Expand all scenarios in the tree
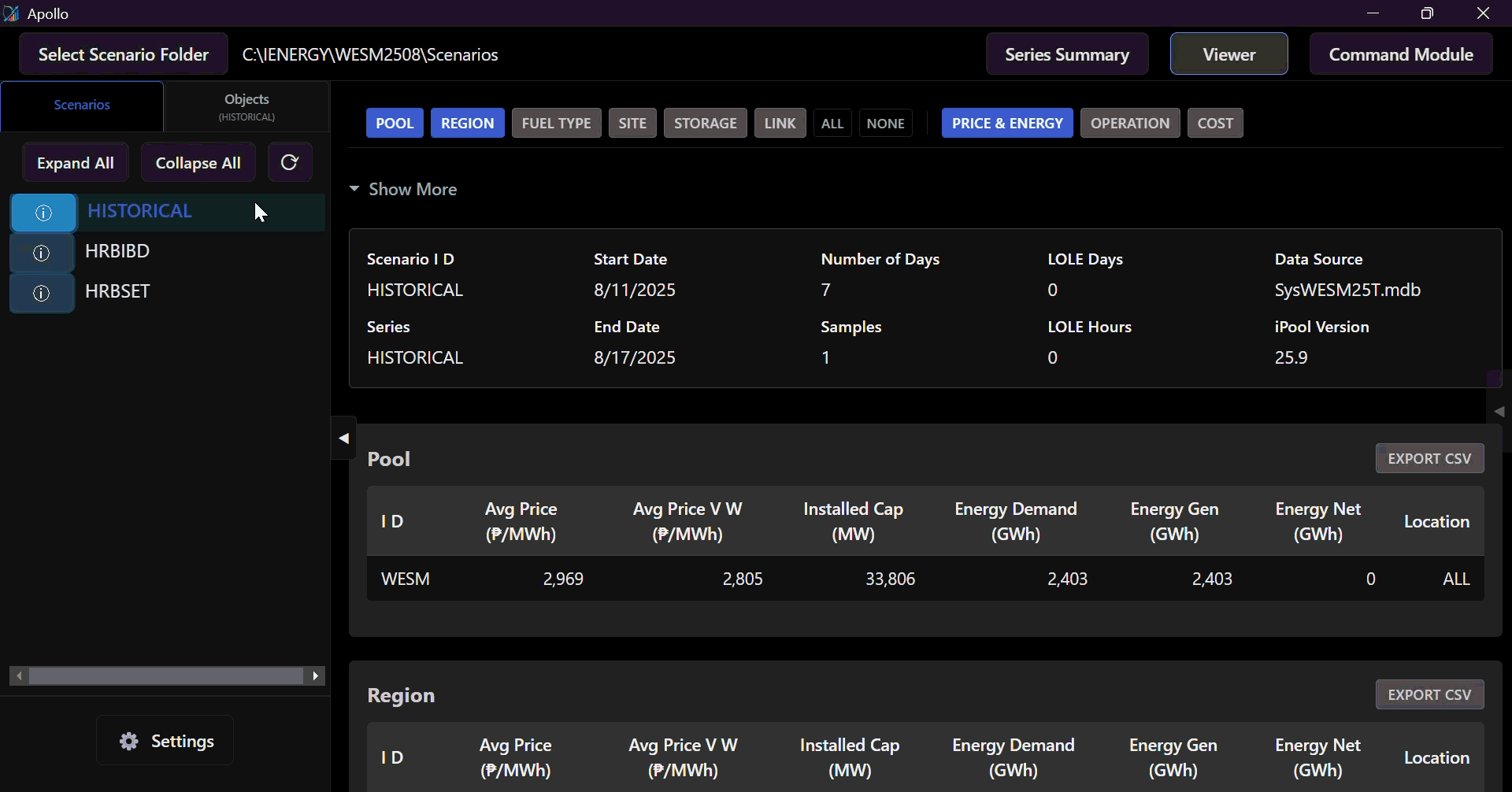1512x792 pixels. pyautogui.click(x=76, y=163)
